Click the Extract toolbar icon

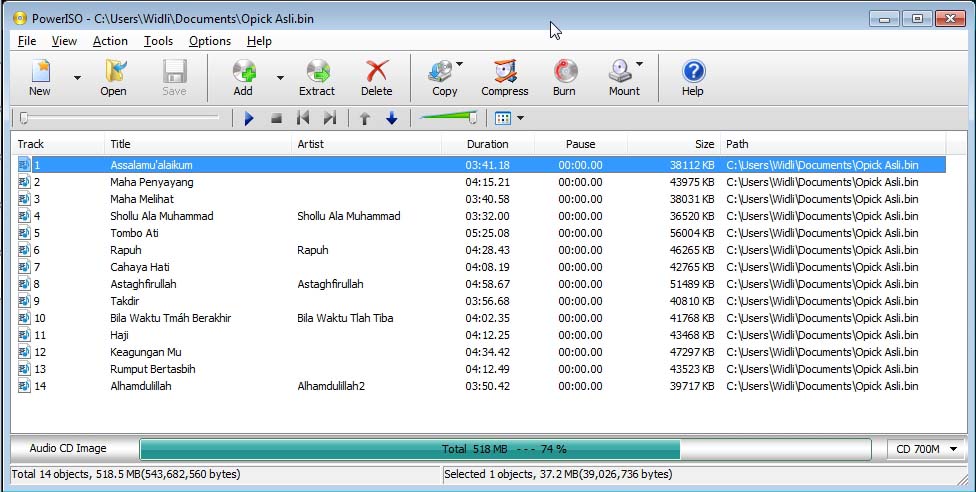[x=318, y=71]
